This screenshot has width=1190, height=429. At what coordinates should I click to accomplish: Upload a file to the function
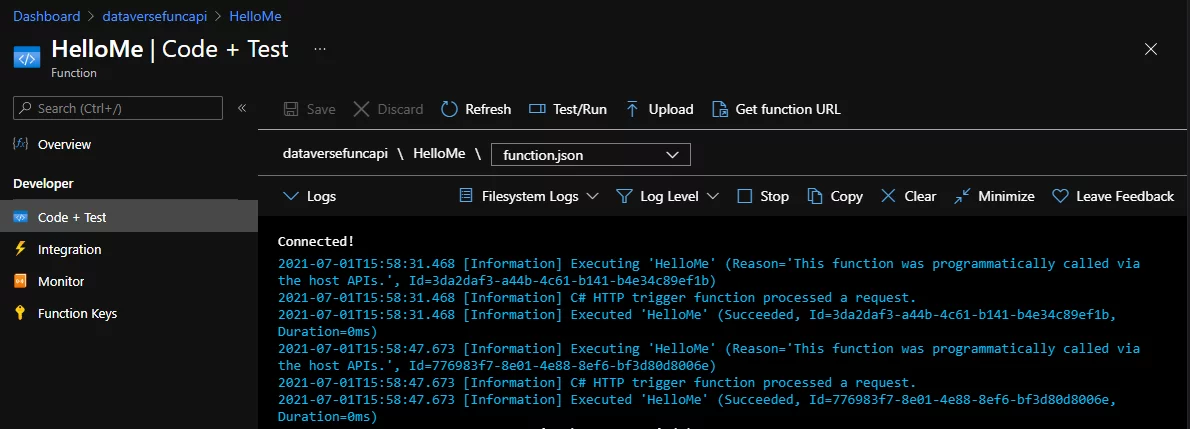click(x=660, y=109)
